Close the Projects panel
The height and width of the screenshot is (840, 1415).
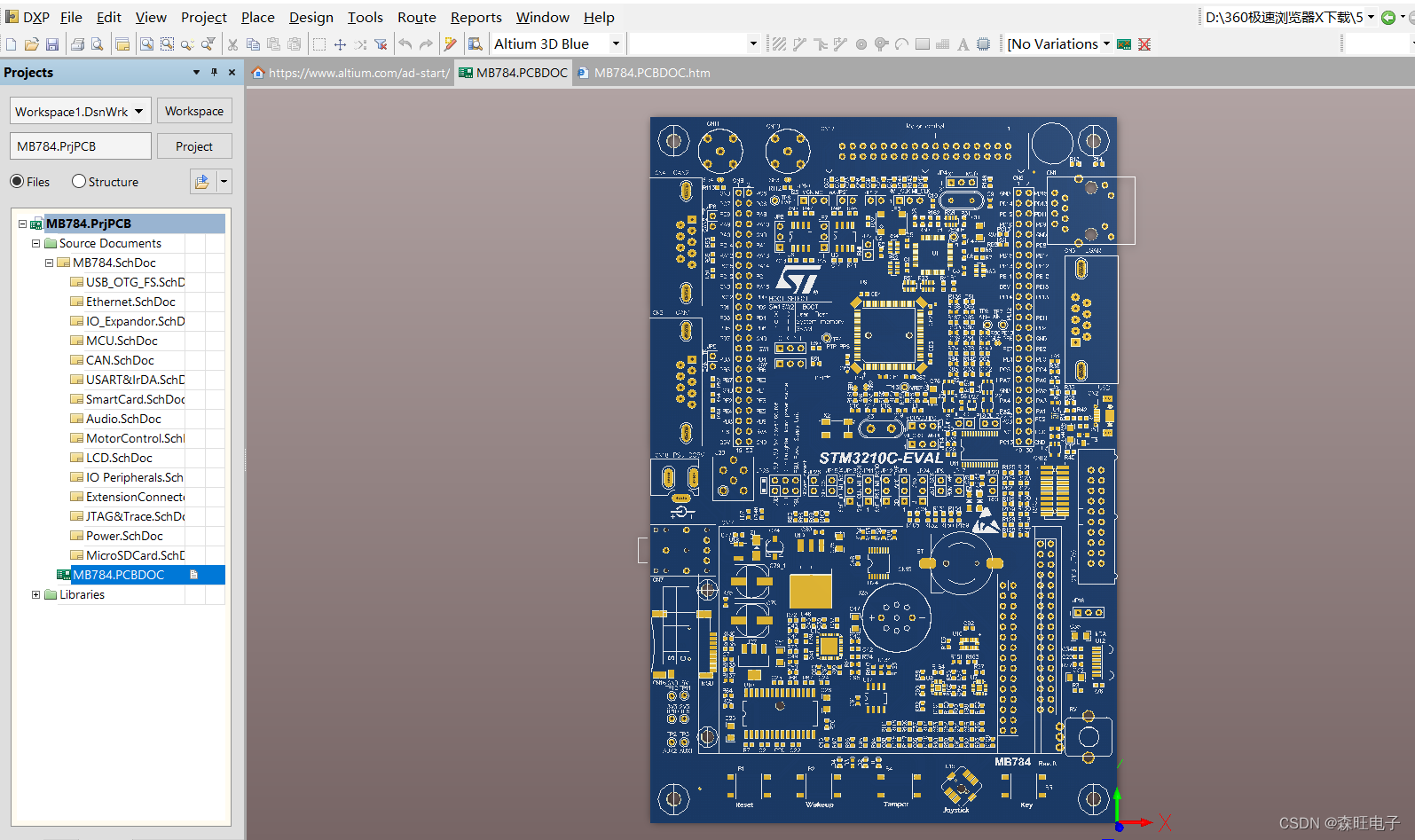232,72
